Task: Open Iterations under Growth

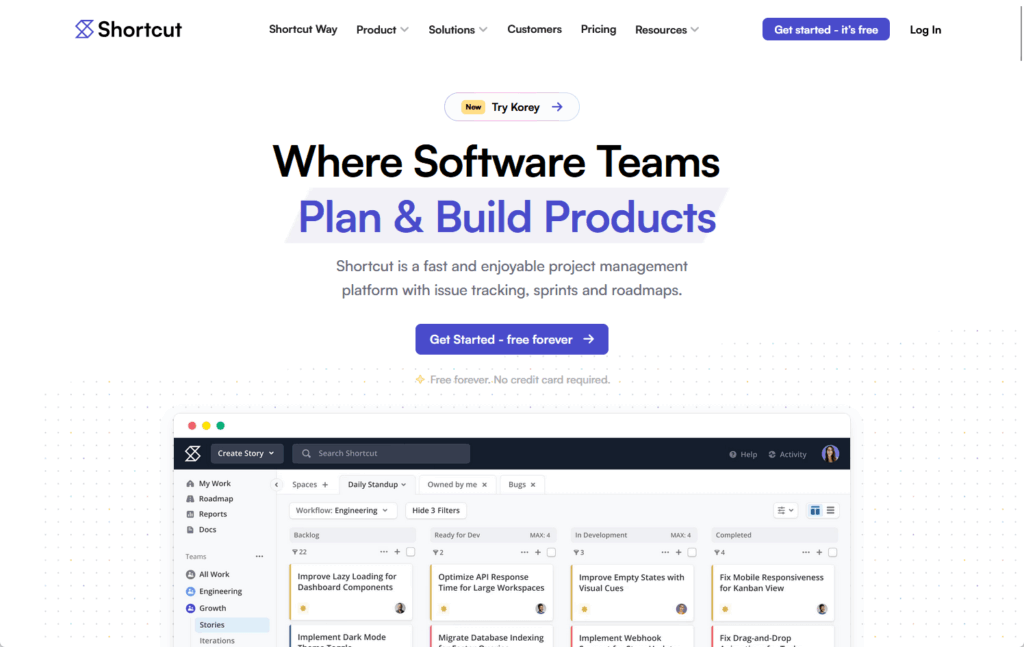Action: (x=217, y=640)
